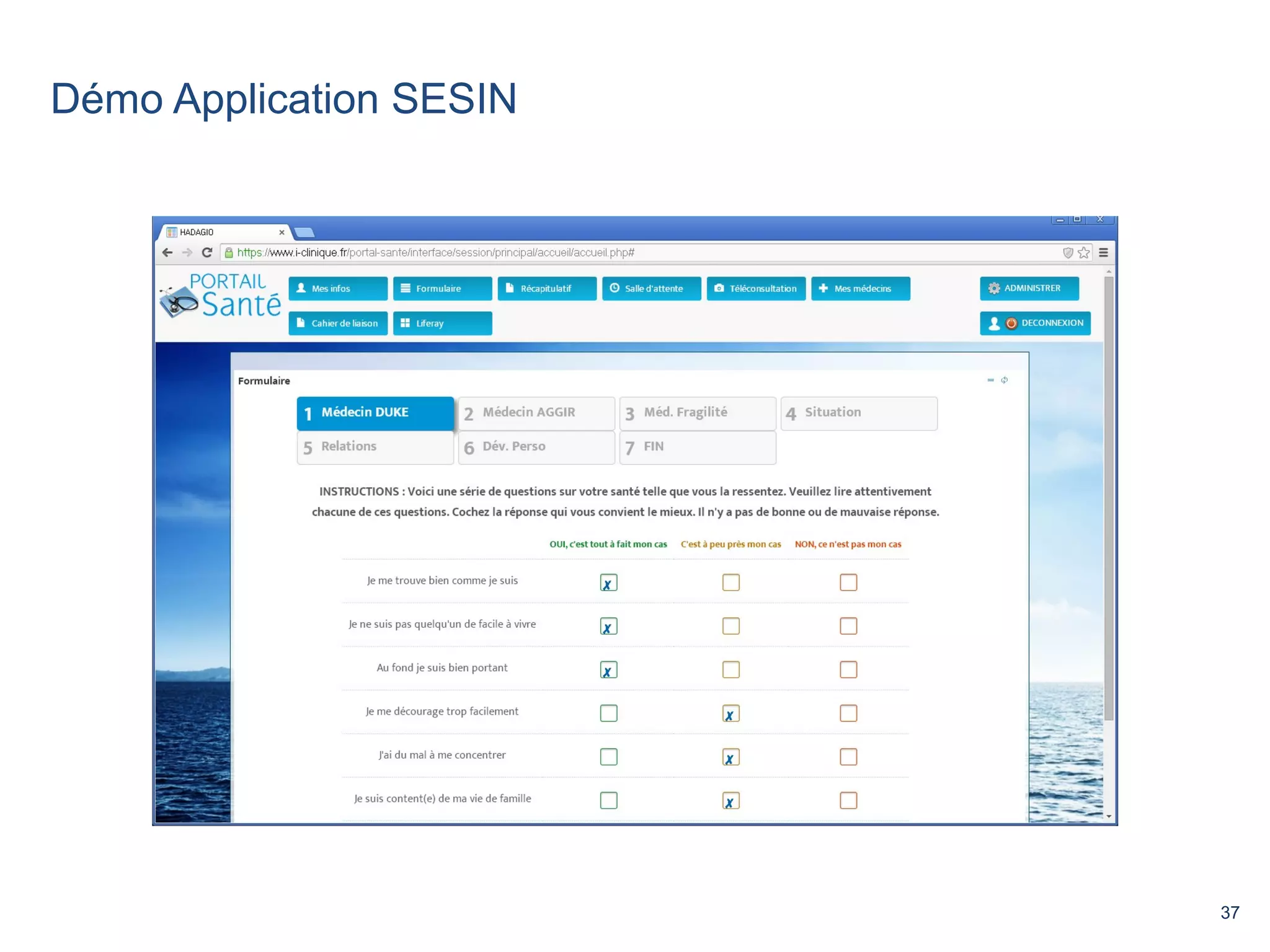This screenshot has width=1270, height=952.
Task: Switch to step 4 Situation
Action: [859, 413]
